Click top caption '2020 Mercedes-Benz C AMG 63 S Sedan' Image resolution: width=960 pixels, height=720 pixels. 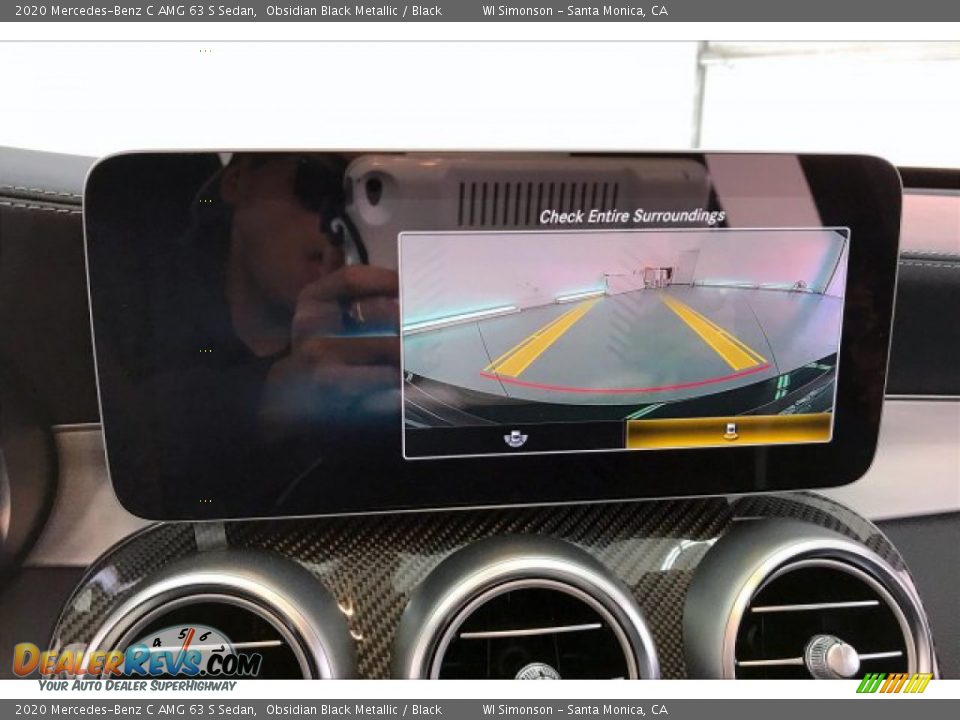point(135,11)
